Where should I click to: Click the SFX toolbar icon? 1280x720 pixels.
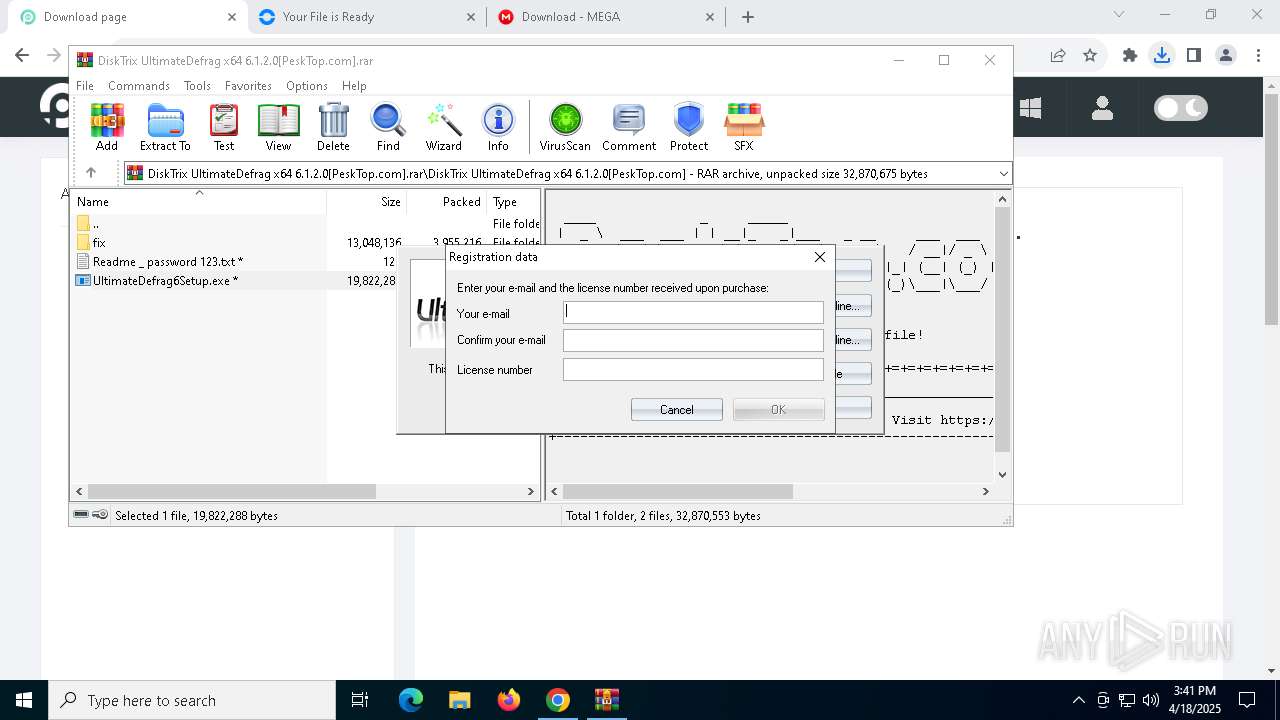743,127
